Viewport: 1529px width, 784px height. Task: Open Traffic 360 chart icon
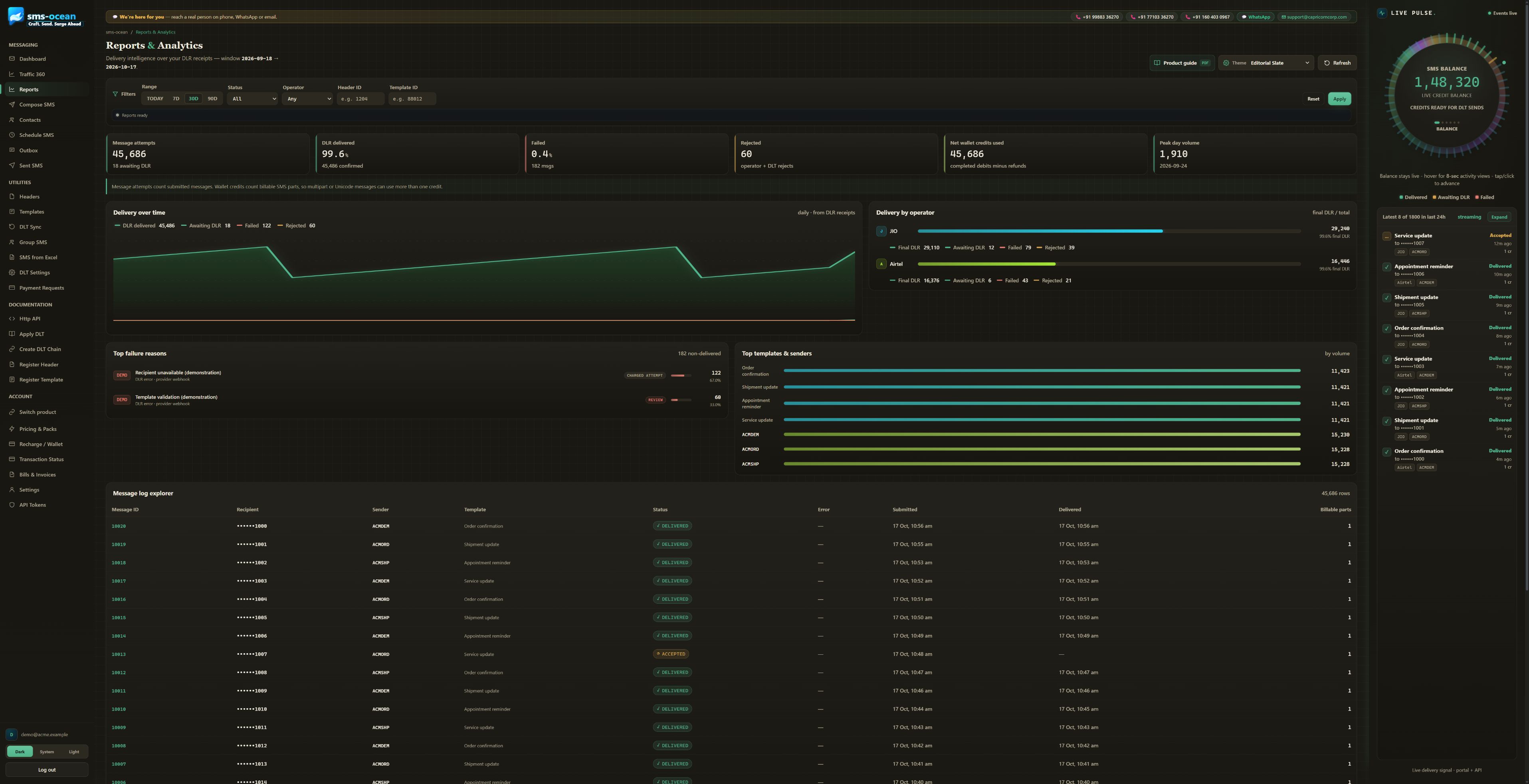coord(12,74)
